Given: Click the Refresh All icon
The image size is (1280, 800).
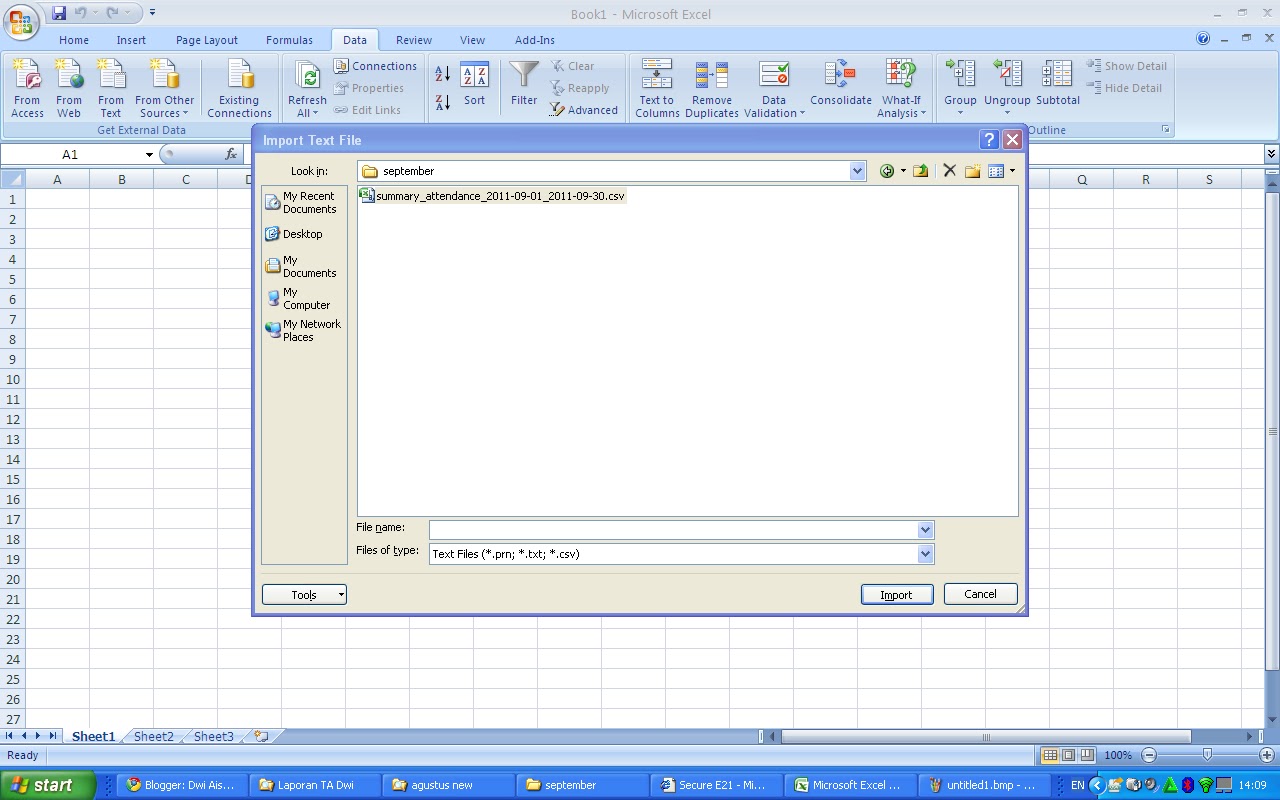Looking at the screenshot, I should [x=307, y=88].
